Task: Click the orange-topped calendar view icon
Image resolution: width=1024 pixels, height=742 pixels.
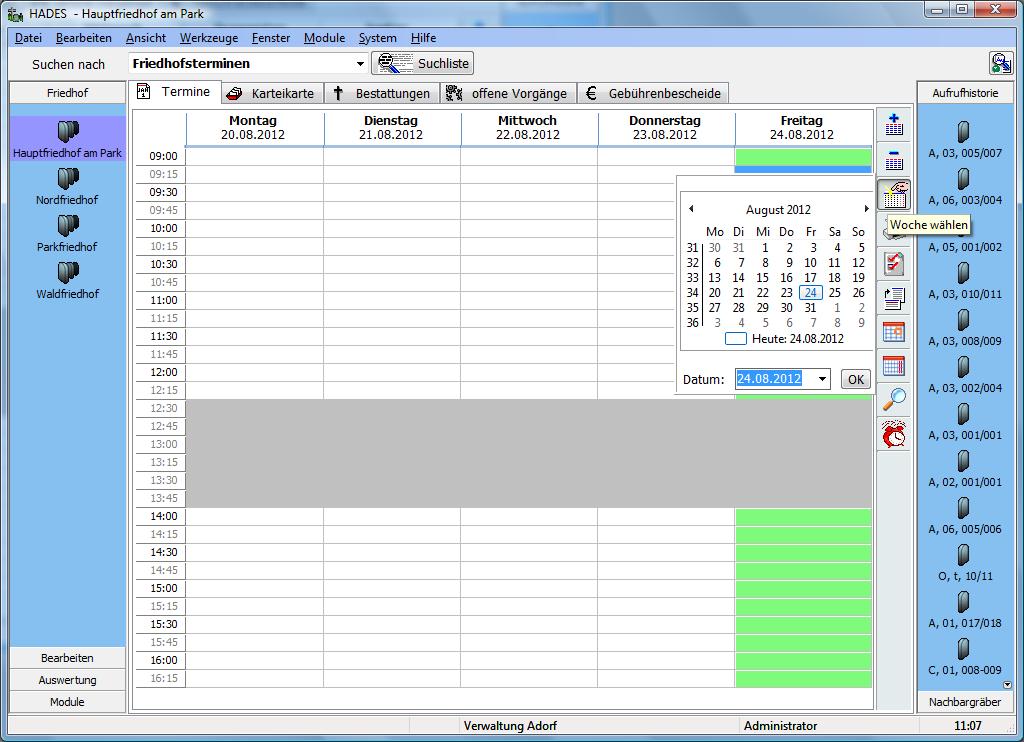Action: pyautogui.click(x=894, y=332)
